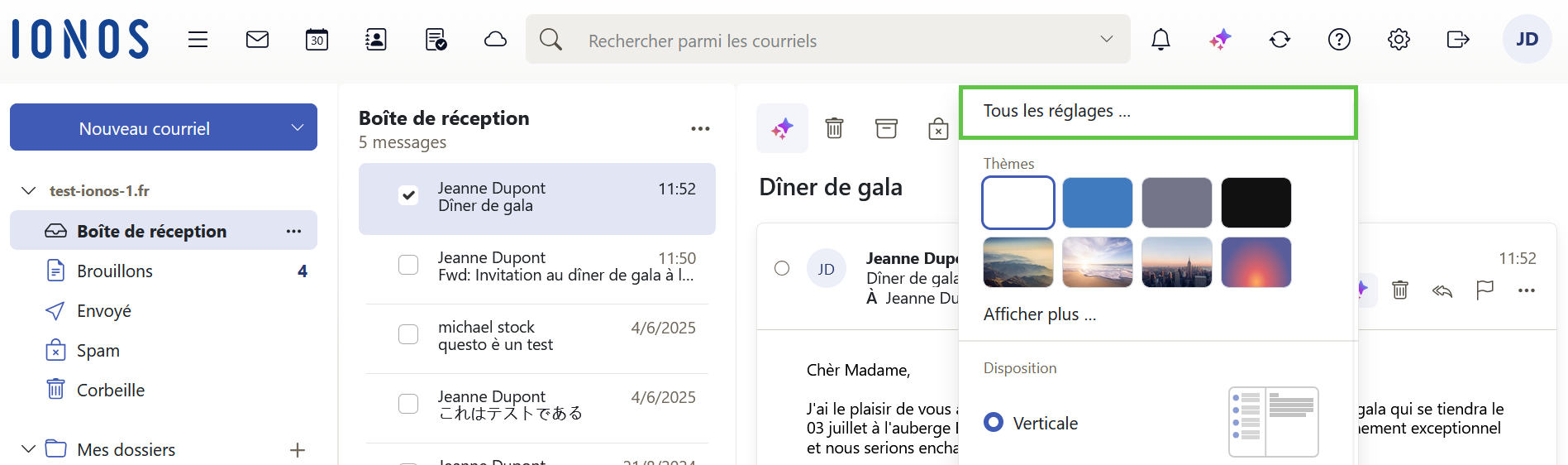Uncheck the Dîner de gala message checkbox

[x=408, y=195]
